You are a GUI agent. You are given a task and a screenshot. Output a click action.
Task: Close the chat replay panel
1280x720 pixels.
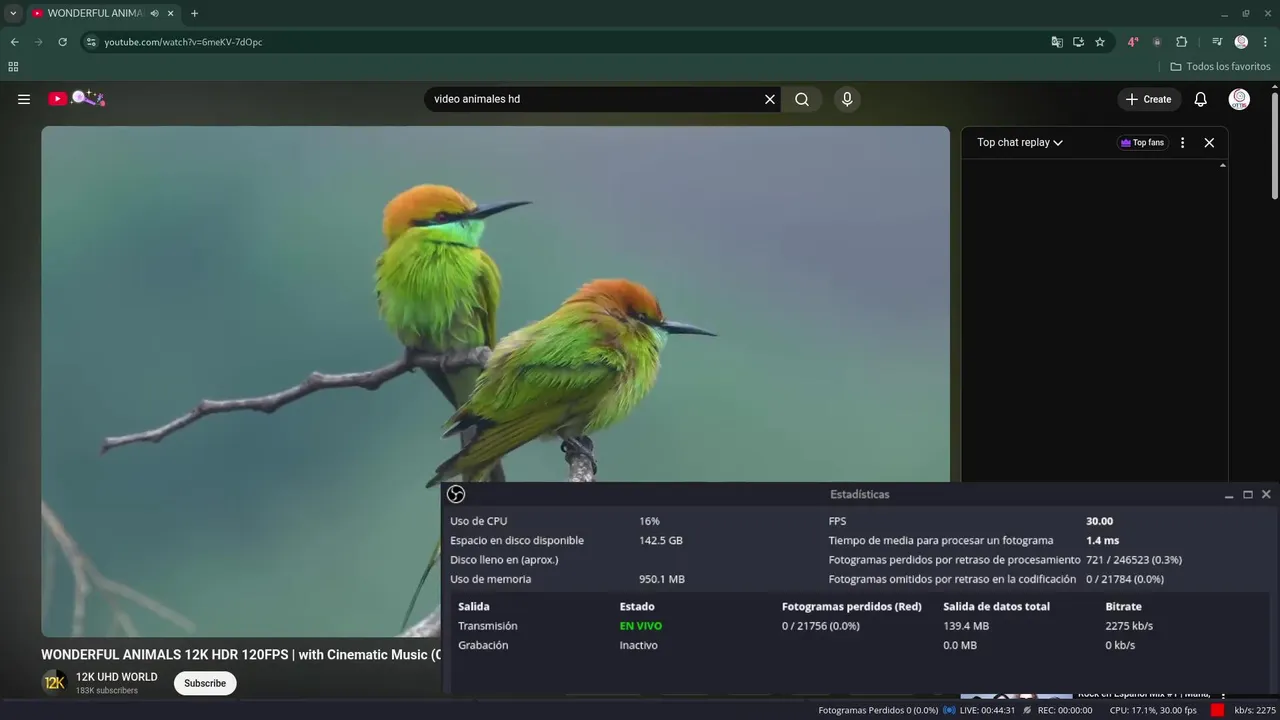(1209, 142)
